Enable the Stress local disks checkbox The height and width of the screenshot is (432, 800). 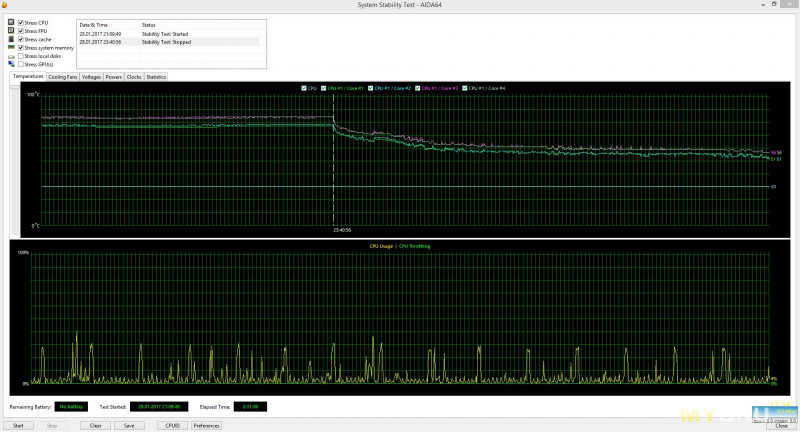pyautogui.click(x=21, y=56)
